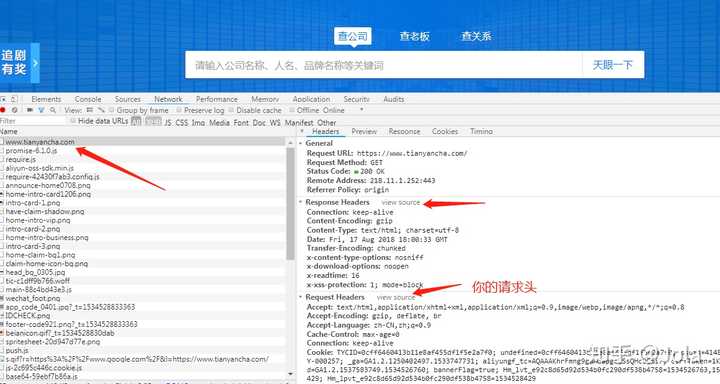Open the Online throttling dropdown
The width and height of the screenshot is (720, 384).
point(342,110)
